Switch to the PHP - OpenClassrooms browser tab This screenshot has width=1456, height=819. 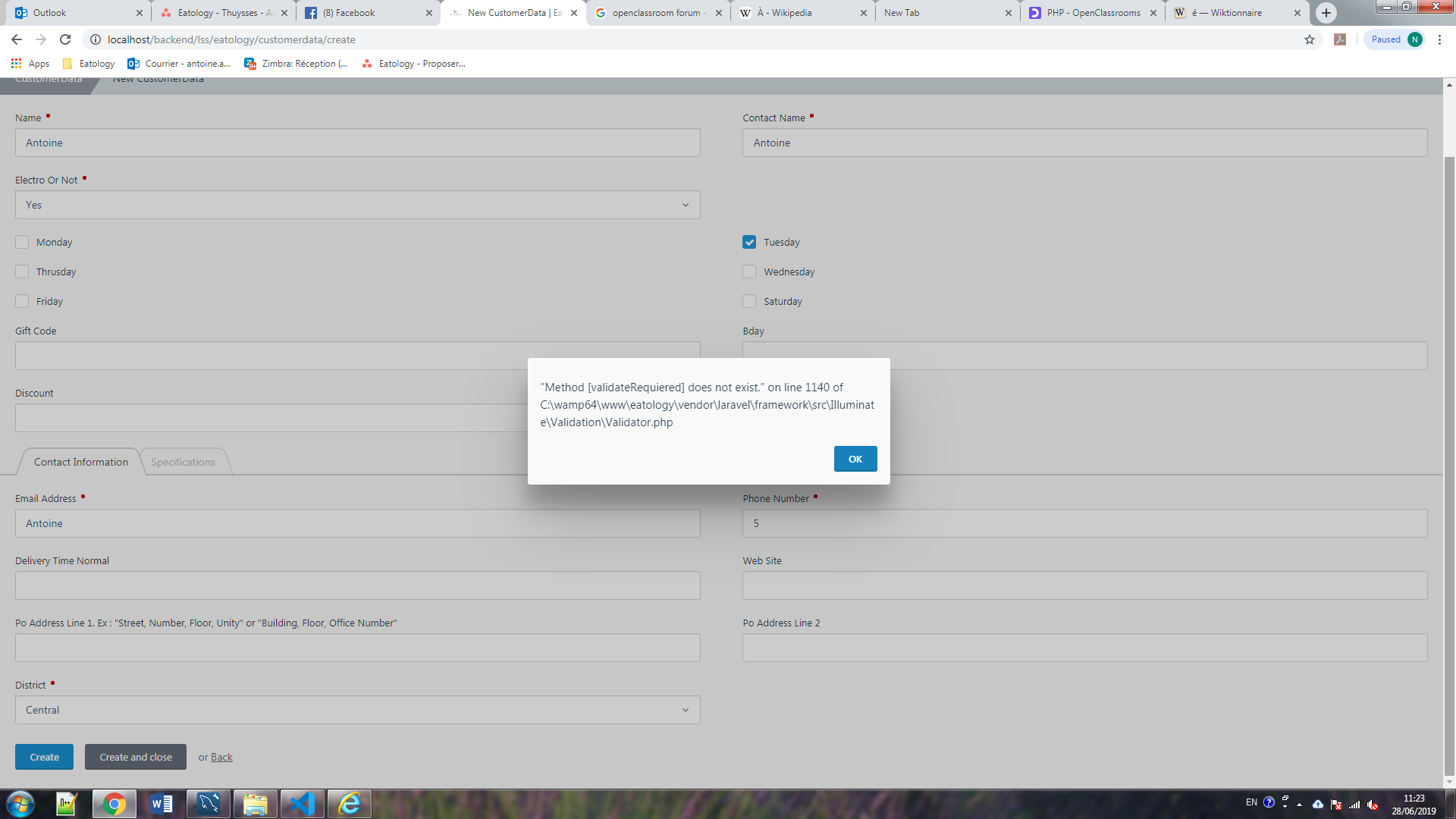[1092, 13]
